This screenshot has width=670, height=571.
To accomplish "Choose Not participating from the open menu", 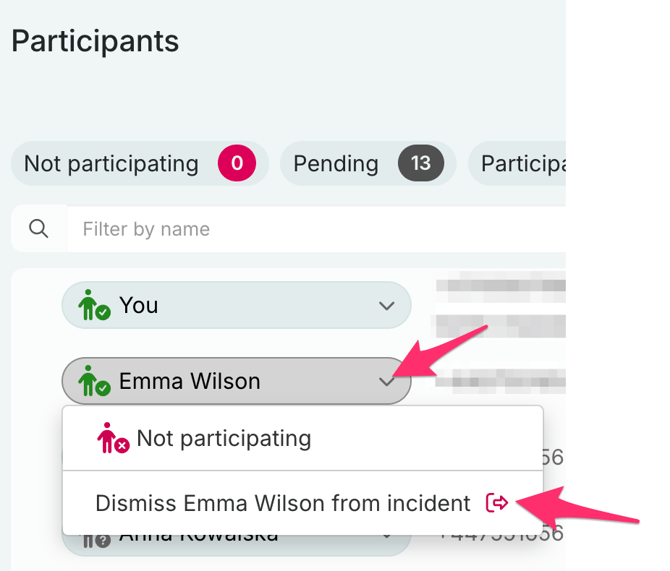I will coord(224,438).
